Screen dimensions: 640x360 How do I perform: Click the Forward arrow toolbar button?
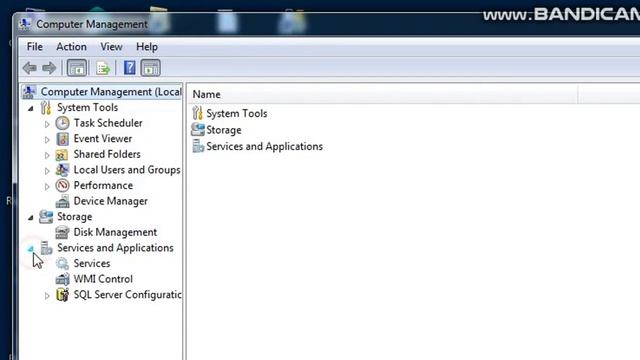(49, 68)
